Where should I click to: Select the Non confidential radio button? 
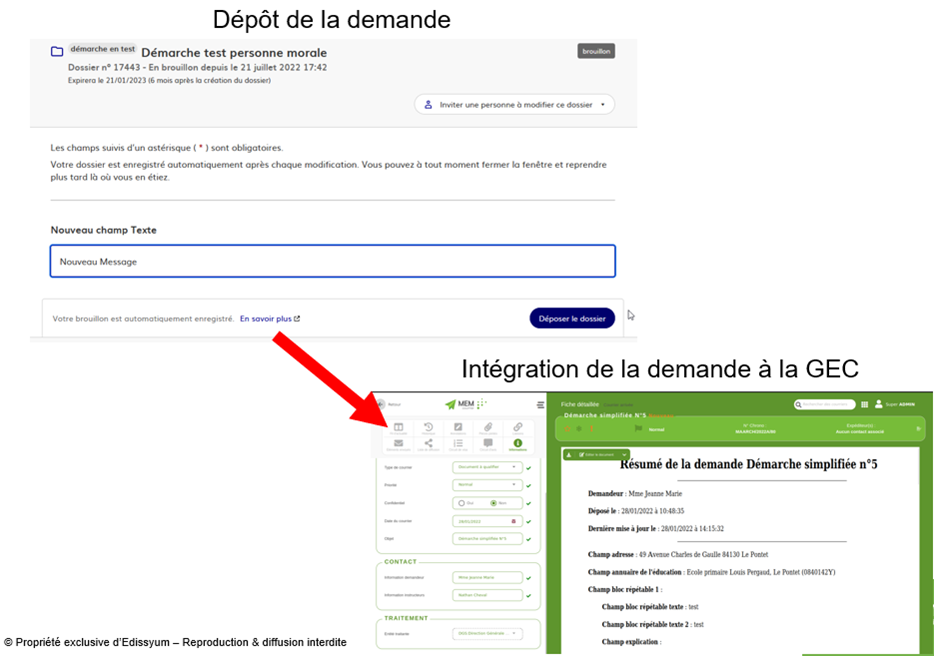493,503
